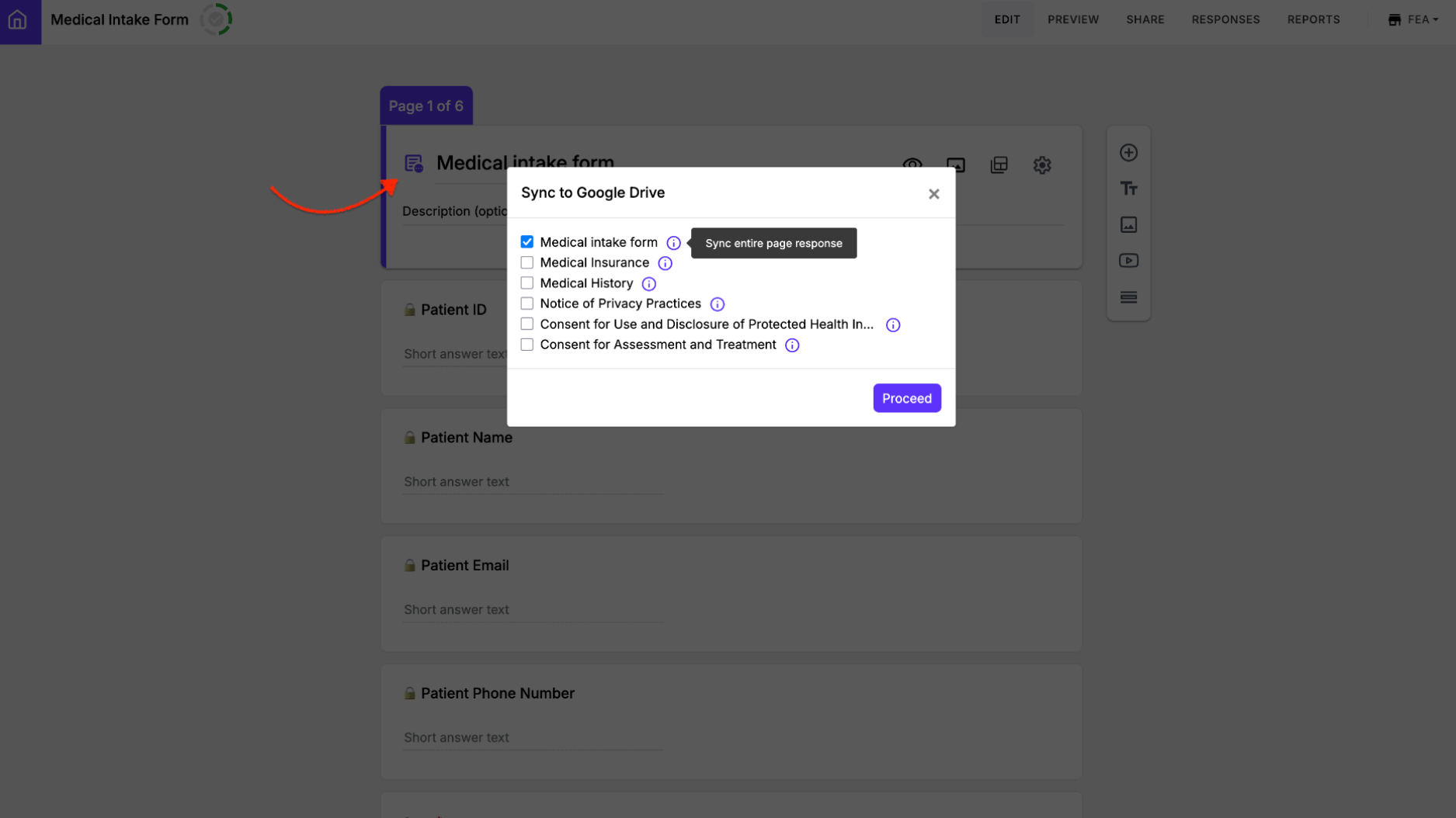Click the lock icon beside Patient Phone Number
This screenshot has height=818, width=1456.
tap(409, 694)
